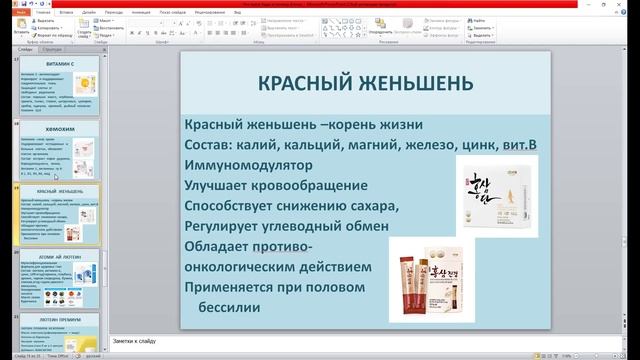Screen dimensions: 640x360
Task: Click the Arrange (Упорядочить) button
Action: pos(380,27)
